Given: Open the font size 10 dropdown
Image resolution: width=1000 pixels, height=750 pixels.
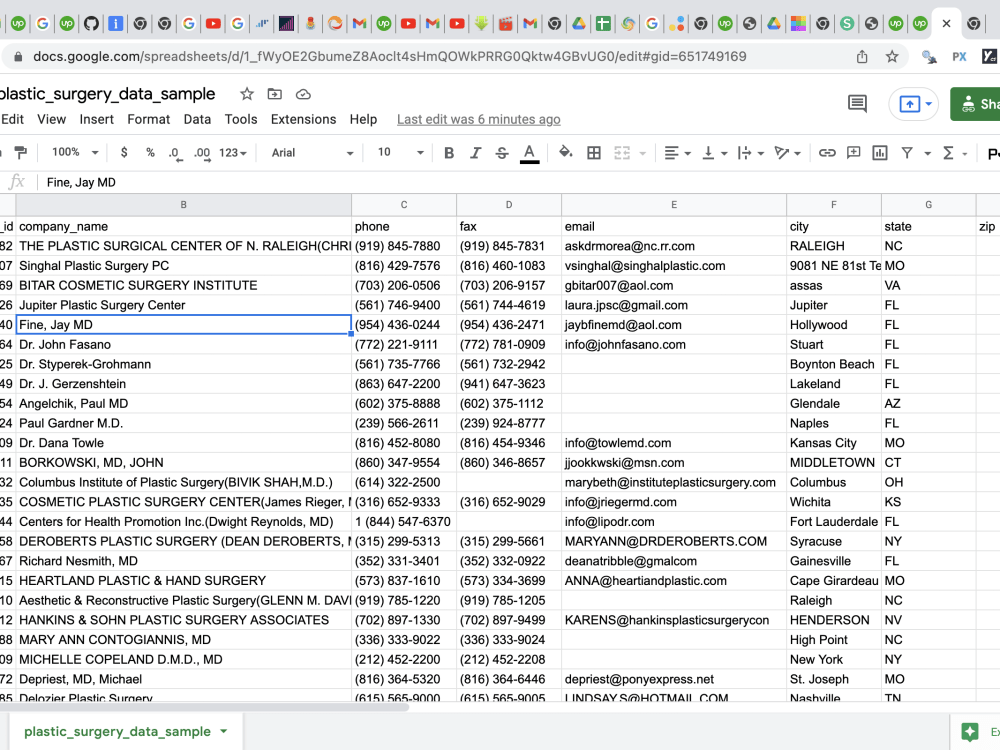Looking at the screenshot, I should click(400, 152).
